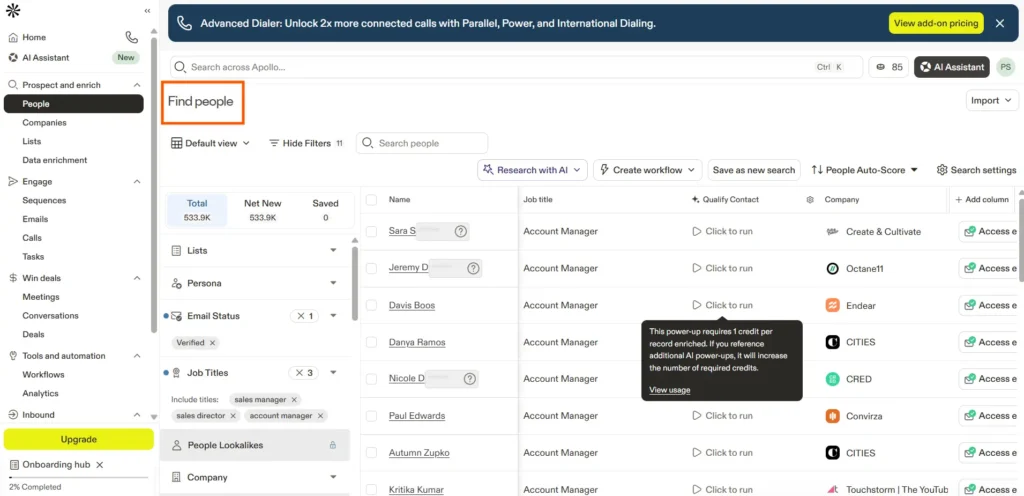Viewport: 1024px width, 496px height.
Task: Click Add column in table header
Action: (982, 200)
